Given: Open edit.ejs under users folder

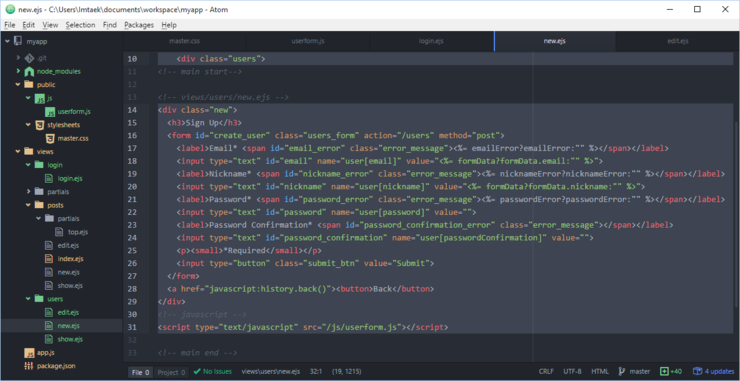Looking at the screenshot, I should click(68, 313).
